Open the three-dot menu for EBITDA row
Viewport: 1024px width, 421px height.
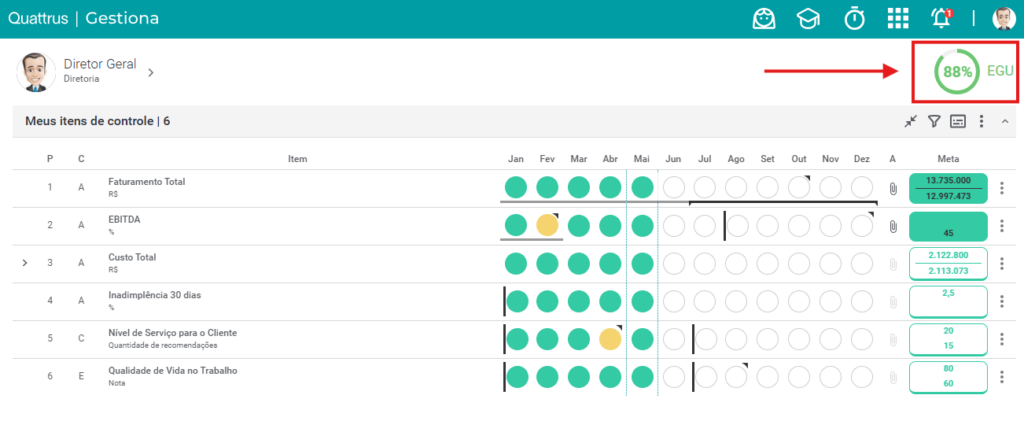[1002, 226]
